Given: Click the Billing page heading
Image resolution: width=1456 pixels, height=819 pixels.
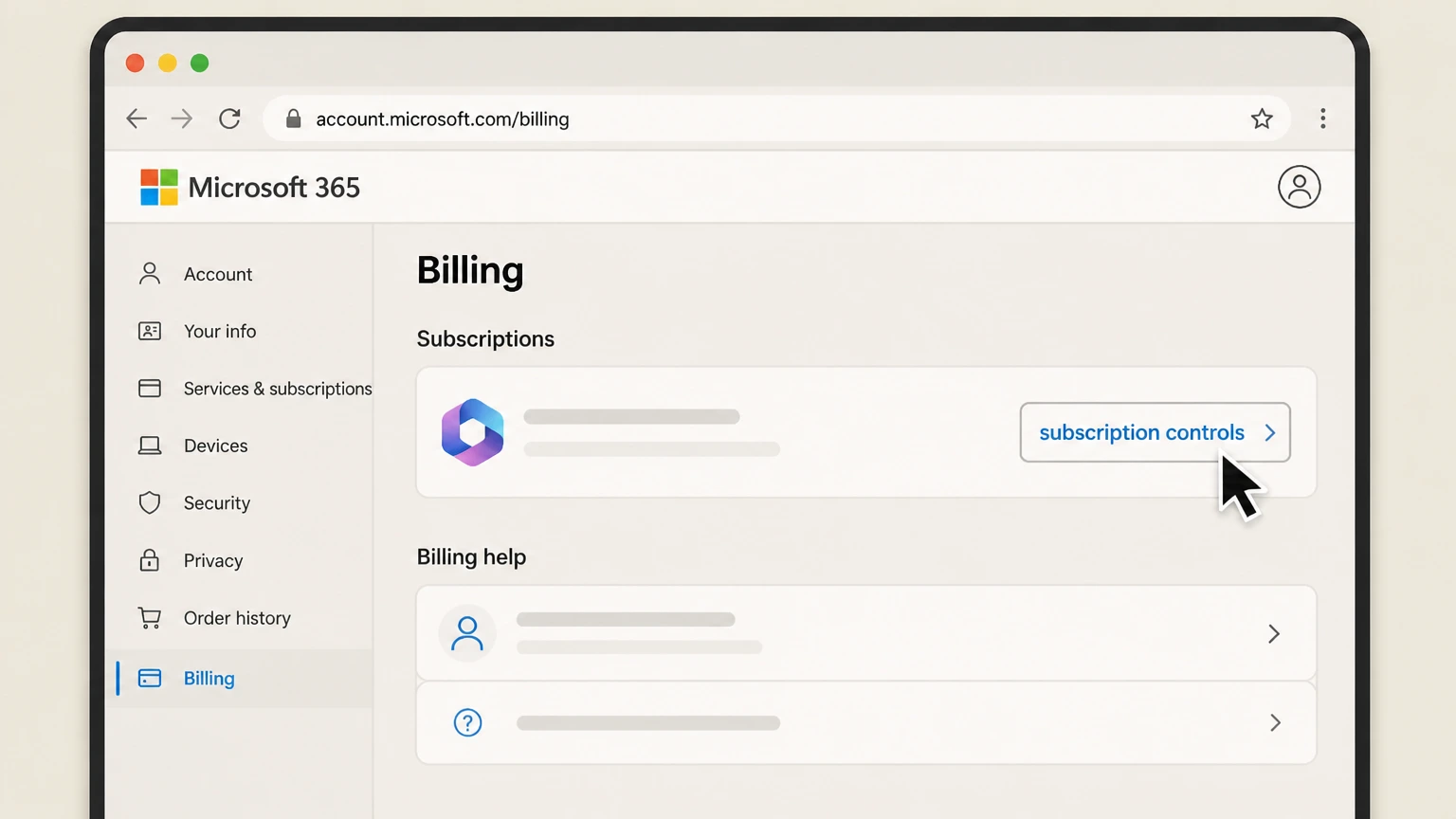Looking at the screenshot, I should pyautogui.click(x=470, y=271).
